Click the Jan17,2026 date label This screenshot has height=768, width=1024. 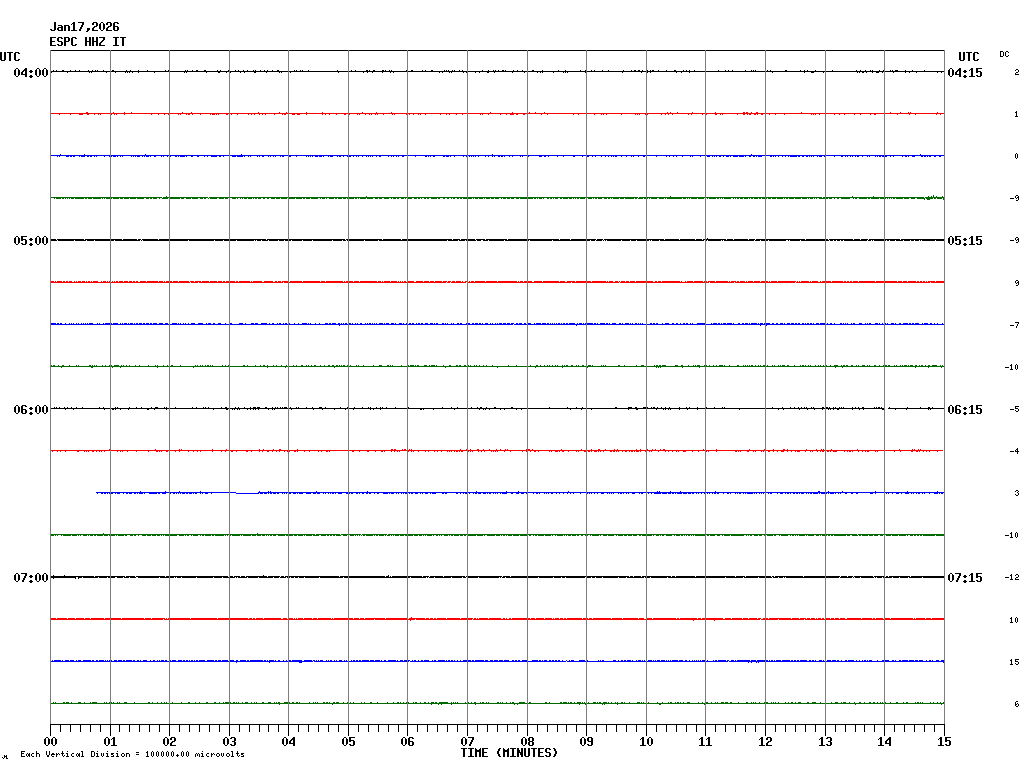point(84,27)
